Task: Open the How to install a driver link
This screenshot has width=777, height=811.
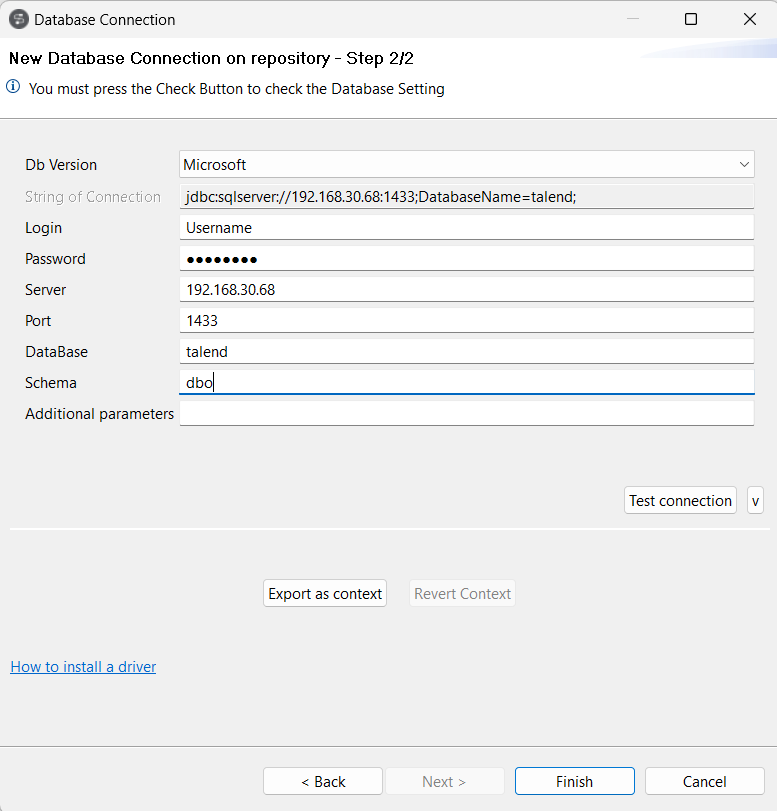Action: click(83, 666)
